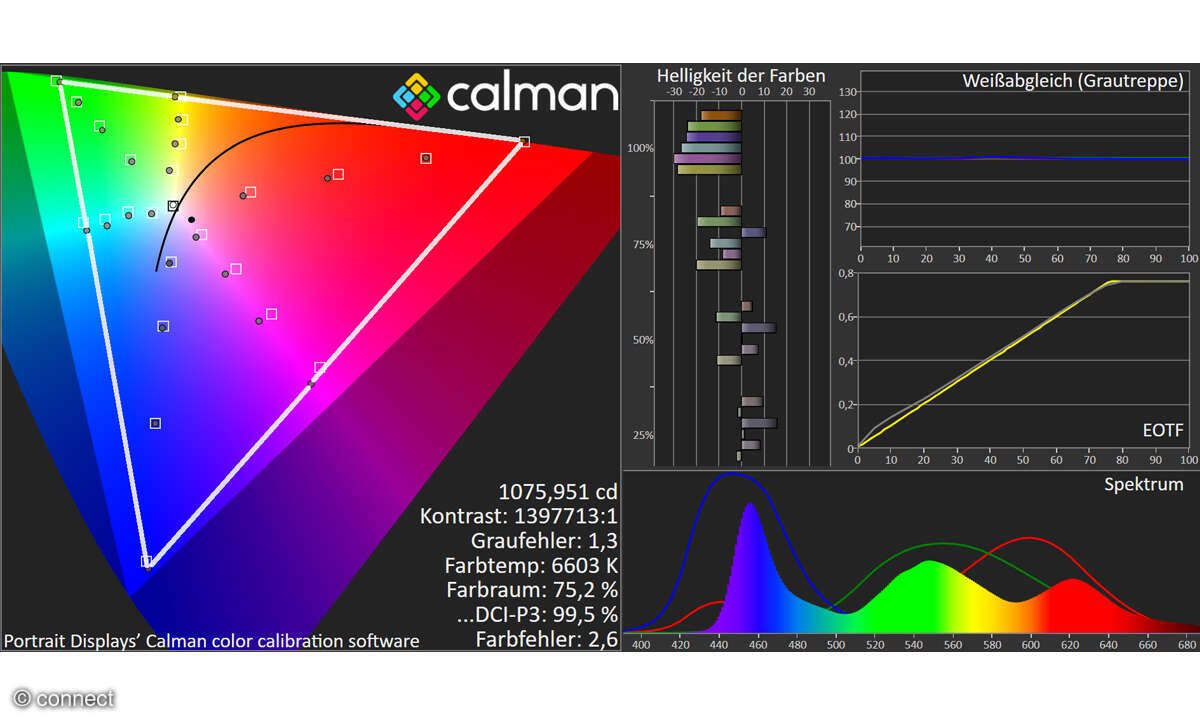Click the Kontrast: 1397713:1 value
Image resolution: width=1200 pixels, height=720 pixels.
click(520, 516)
